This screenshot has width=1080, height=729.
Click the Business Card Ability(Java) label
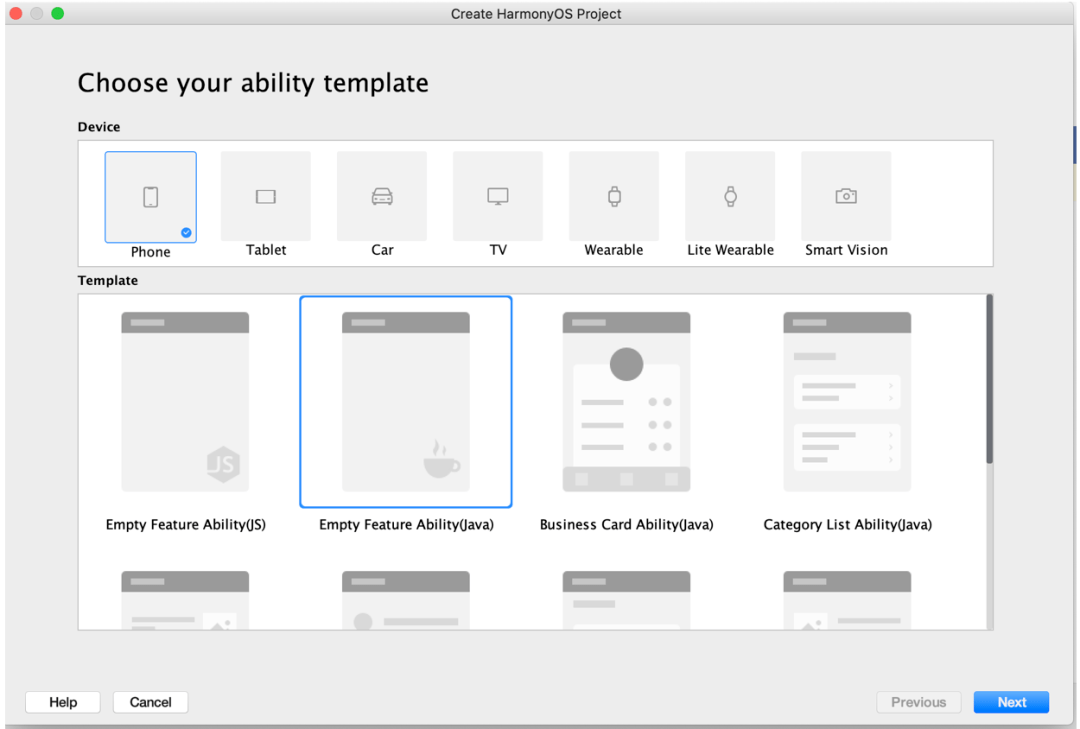(x=626, y=524)
